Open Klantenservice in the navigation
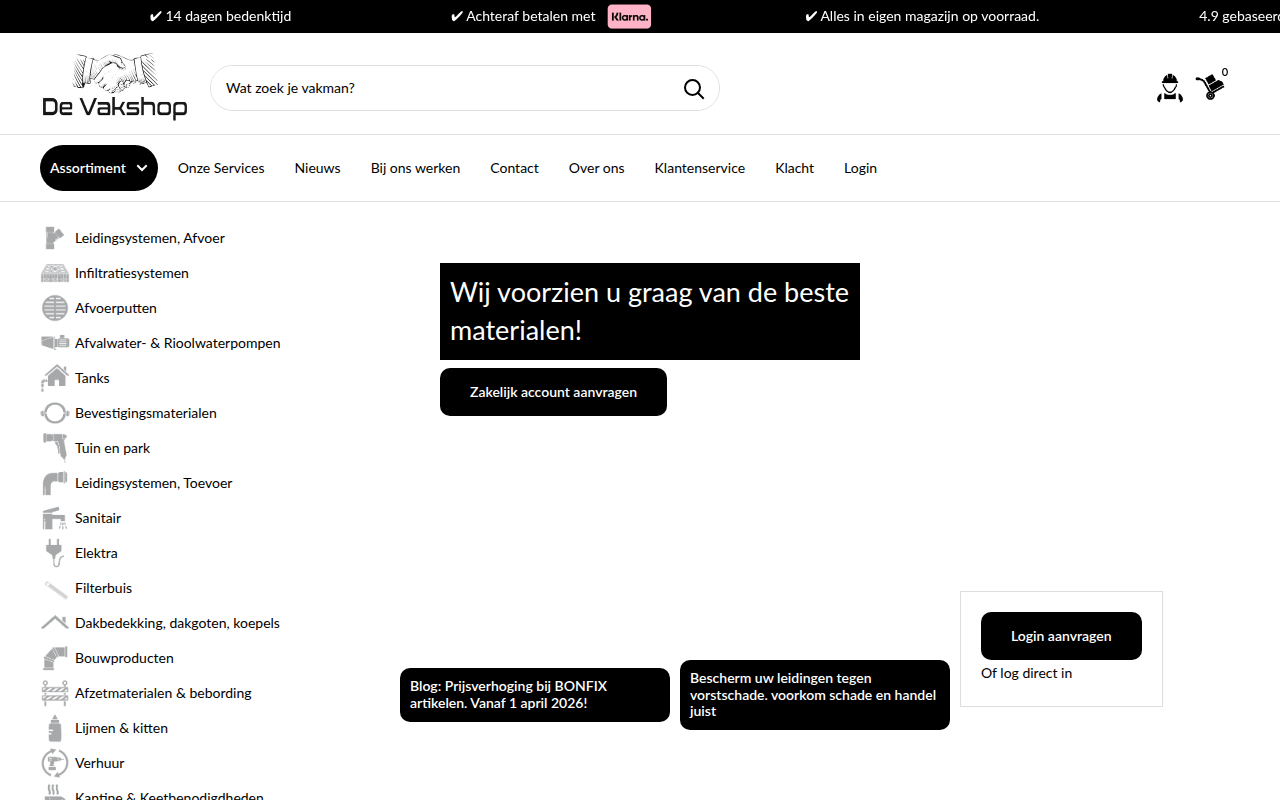This screenshot has height=800, width=1280. coord(700,168)
